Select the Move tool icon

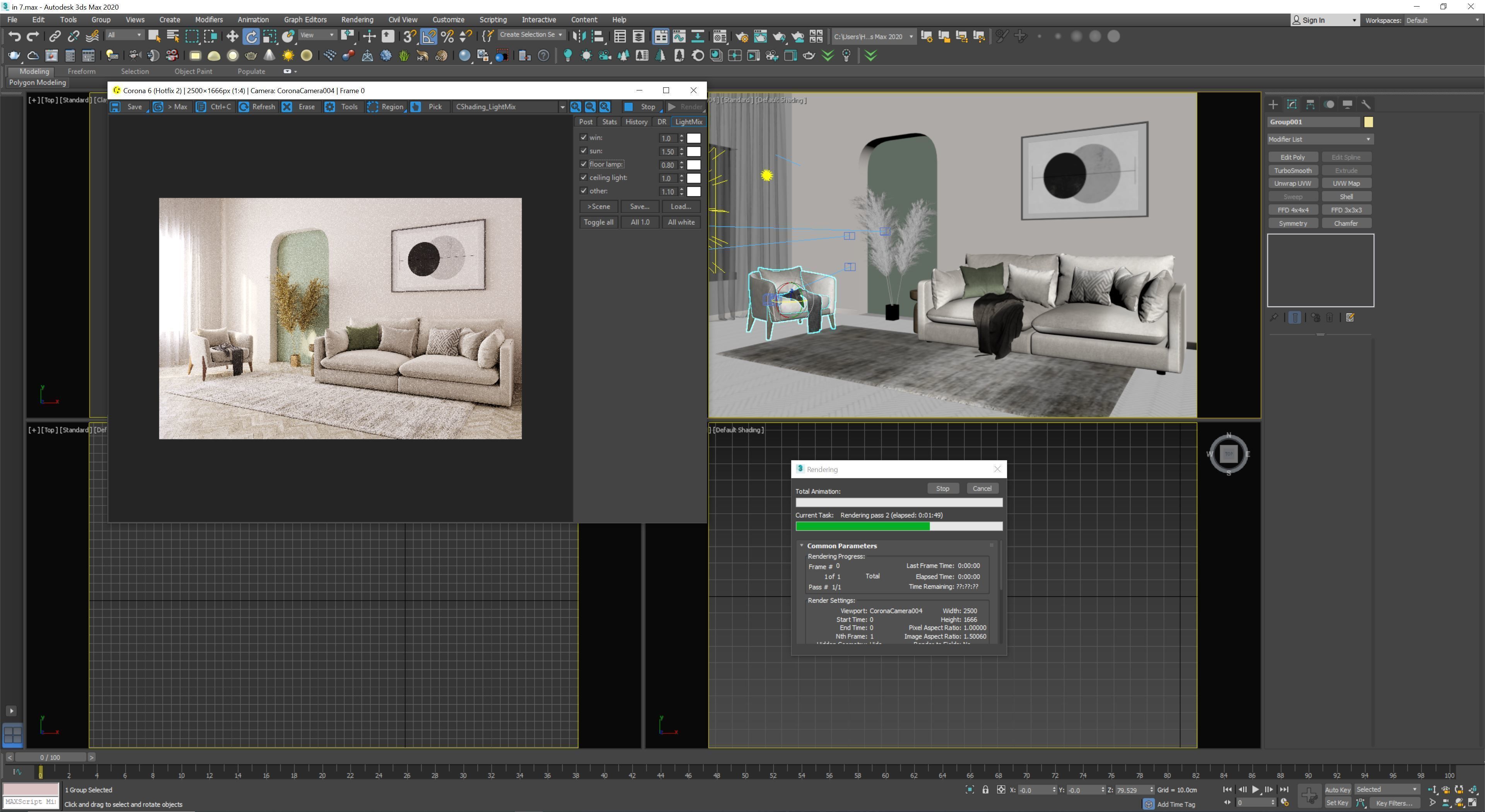click(x=232, y=36)
